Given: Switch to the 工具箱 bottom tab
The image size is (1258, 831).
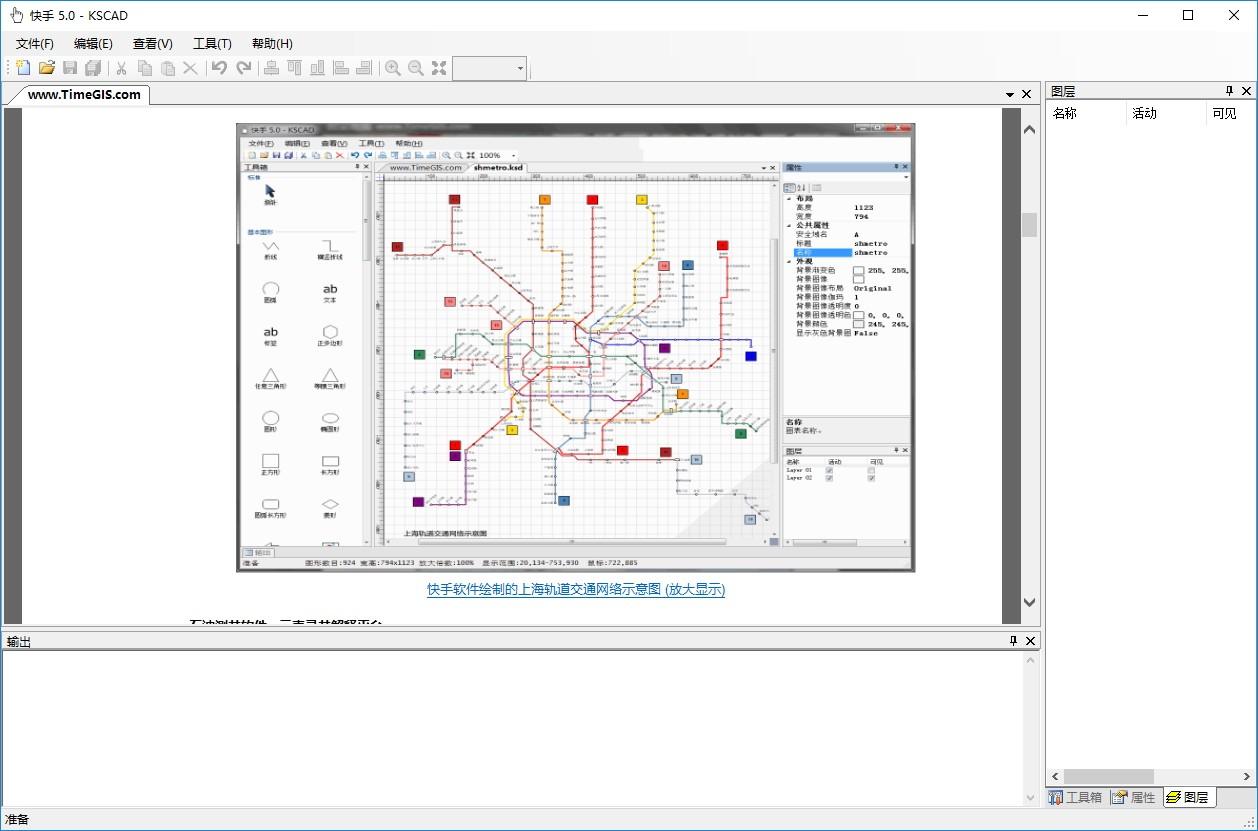Looking at the screenshot, I should click(x=1075, y=797).
